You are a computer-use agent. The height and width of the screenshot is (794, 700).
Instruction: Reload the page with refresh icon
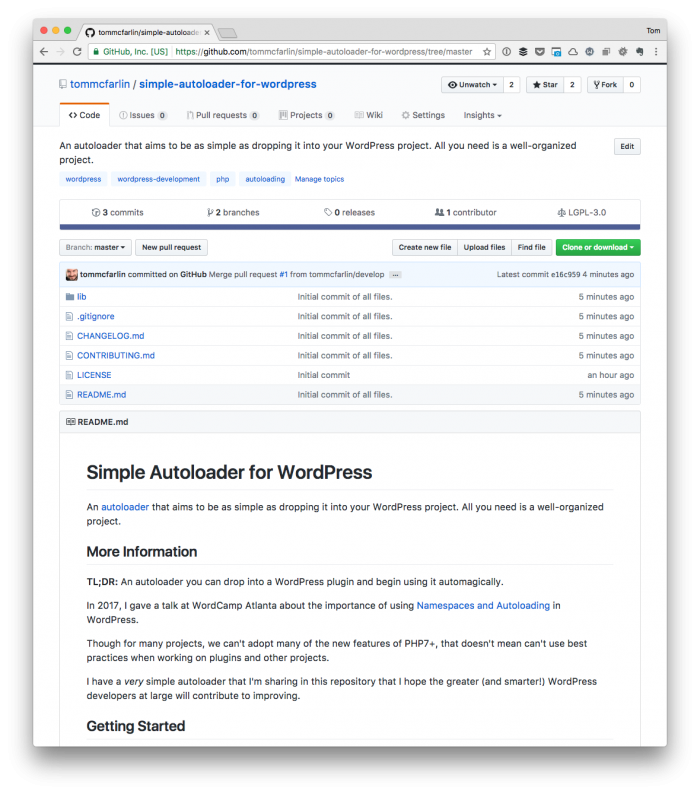[x=77, y=52]
